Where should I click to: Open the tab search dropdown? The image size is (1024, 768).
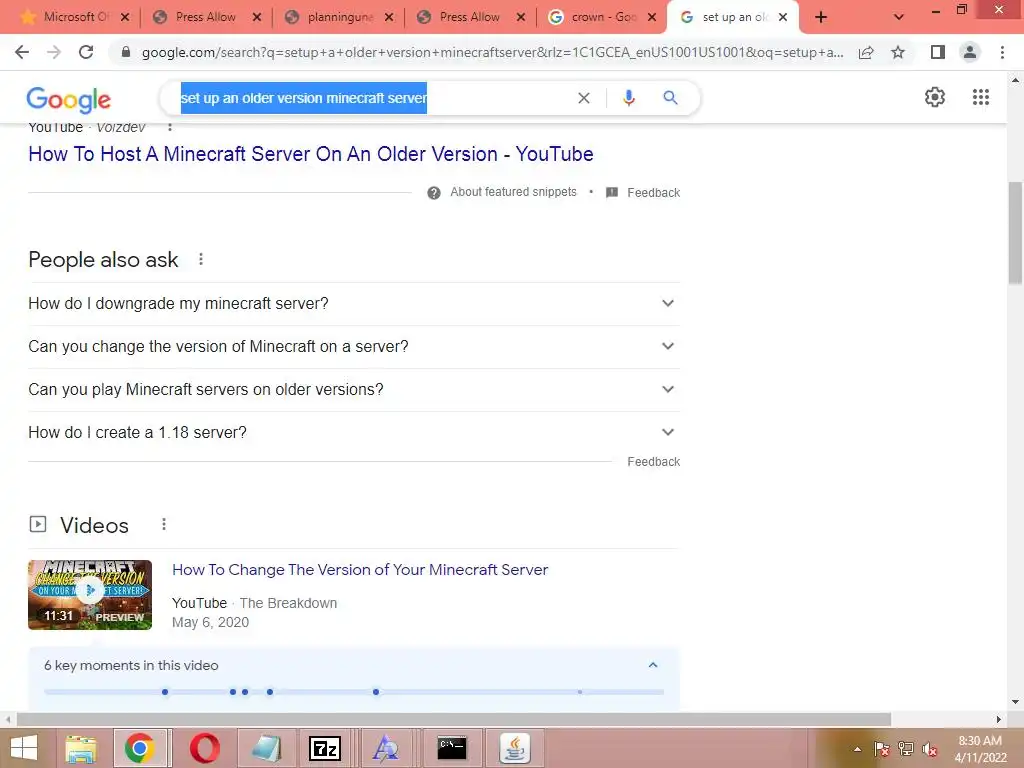pos(899,18)
